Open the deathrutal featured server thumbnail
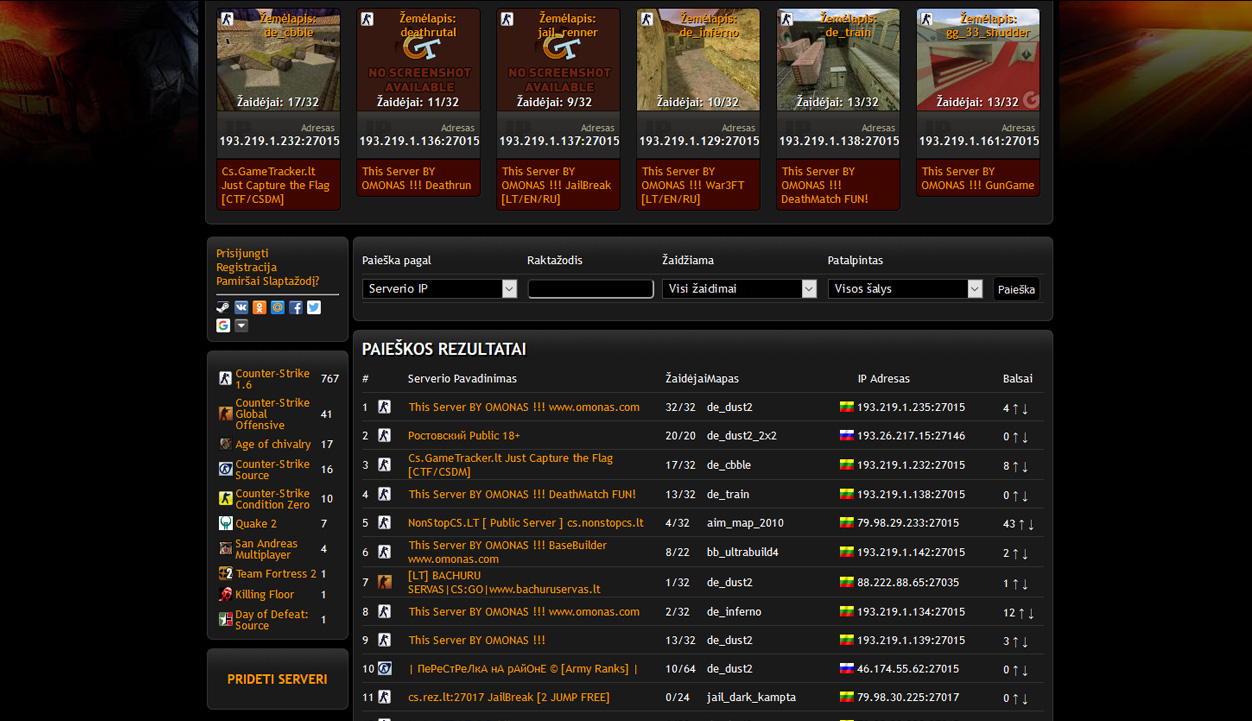 point(418,60)
